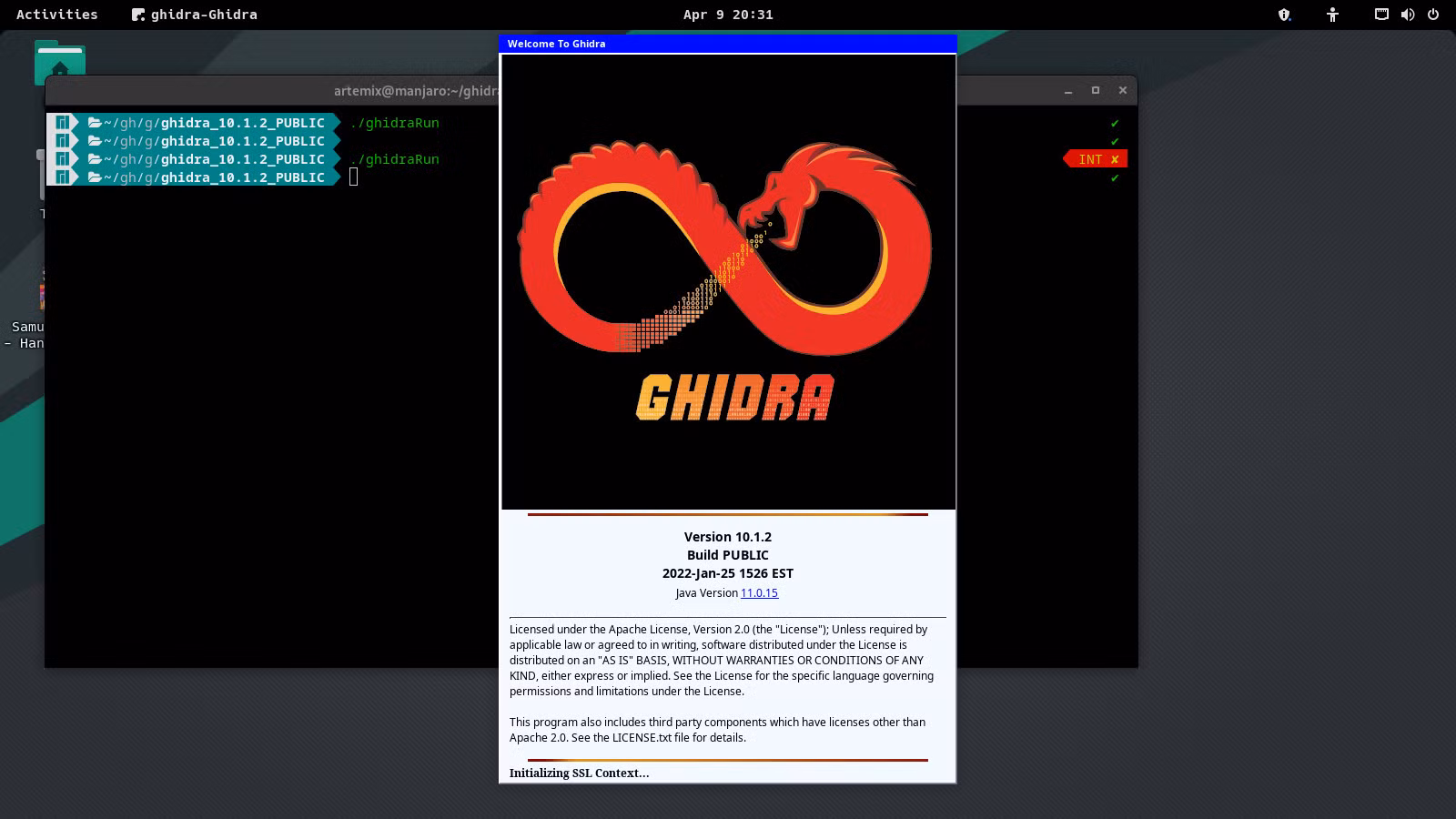Click the Welcome To Ghidra title bar
The width and height of the screenshot is (1456, 819).
[x=728, y=44]
